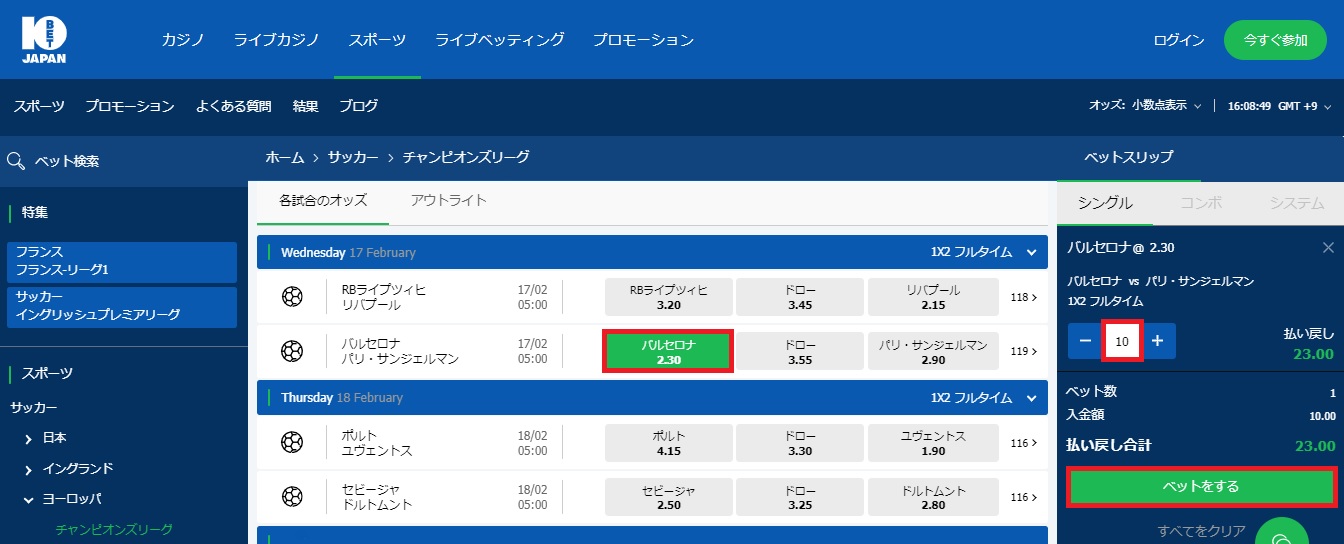Click the 10Bet Japan logo
Screen dimensions: 1344x544
click(x=44, y=40)
